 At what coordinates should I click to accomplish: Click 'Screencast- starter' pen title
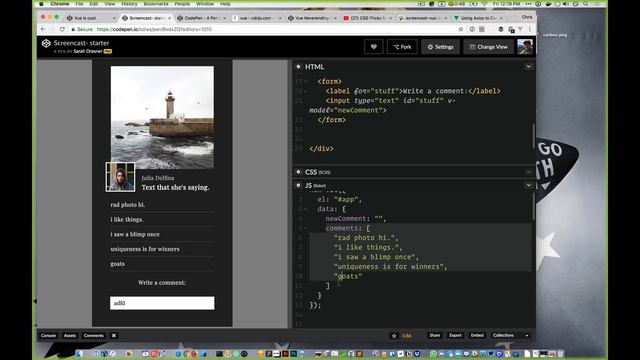tap(81, 43)
